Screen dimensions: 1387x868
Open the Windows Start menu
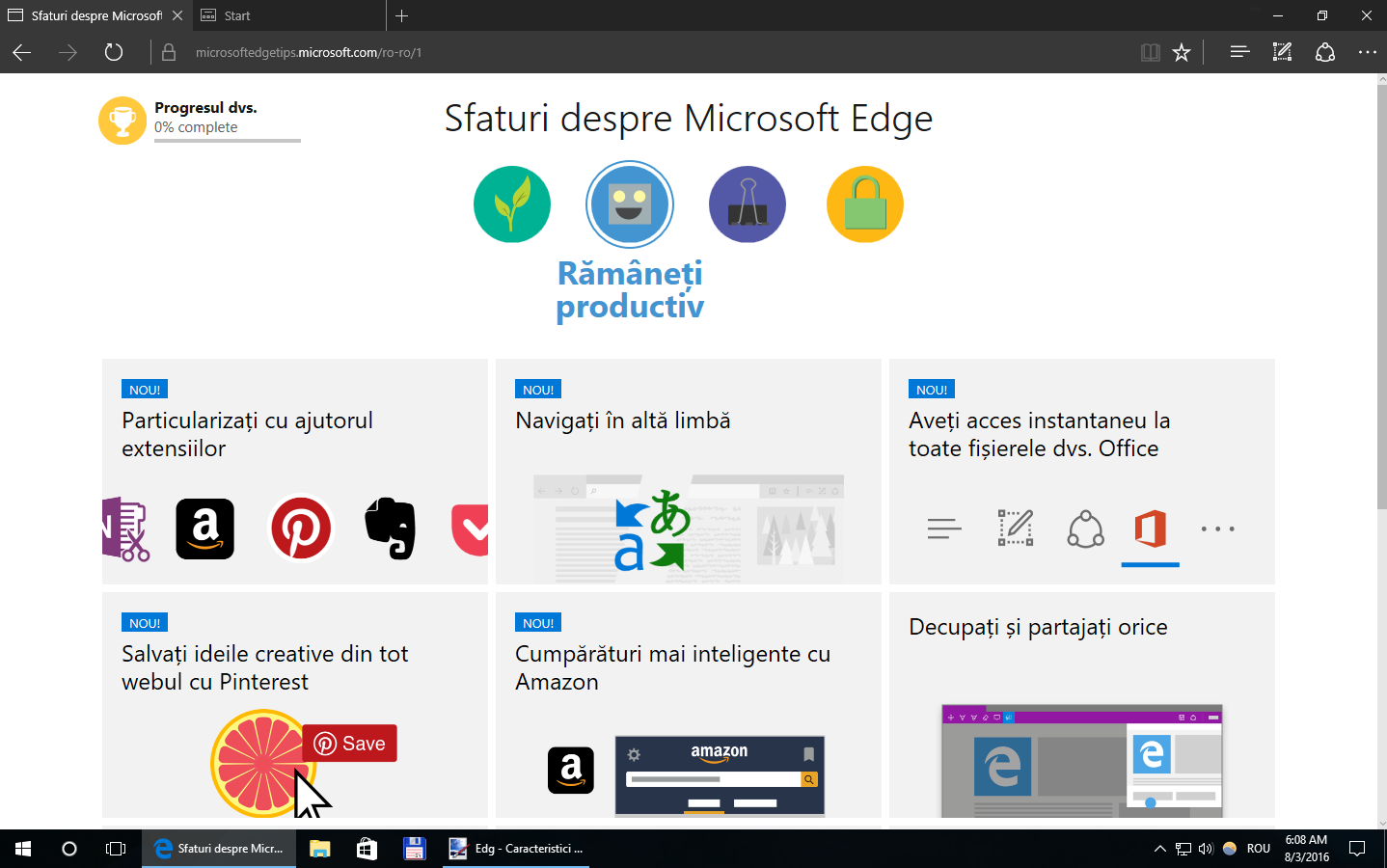click(x=23, y=849)
